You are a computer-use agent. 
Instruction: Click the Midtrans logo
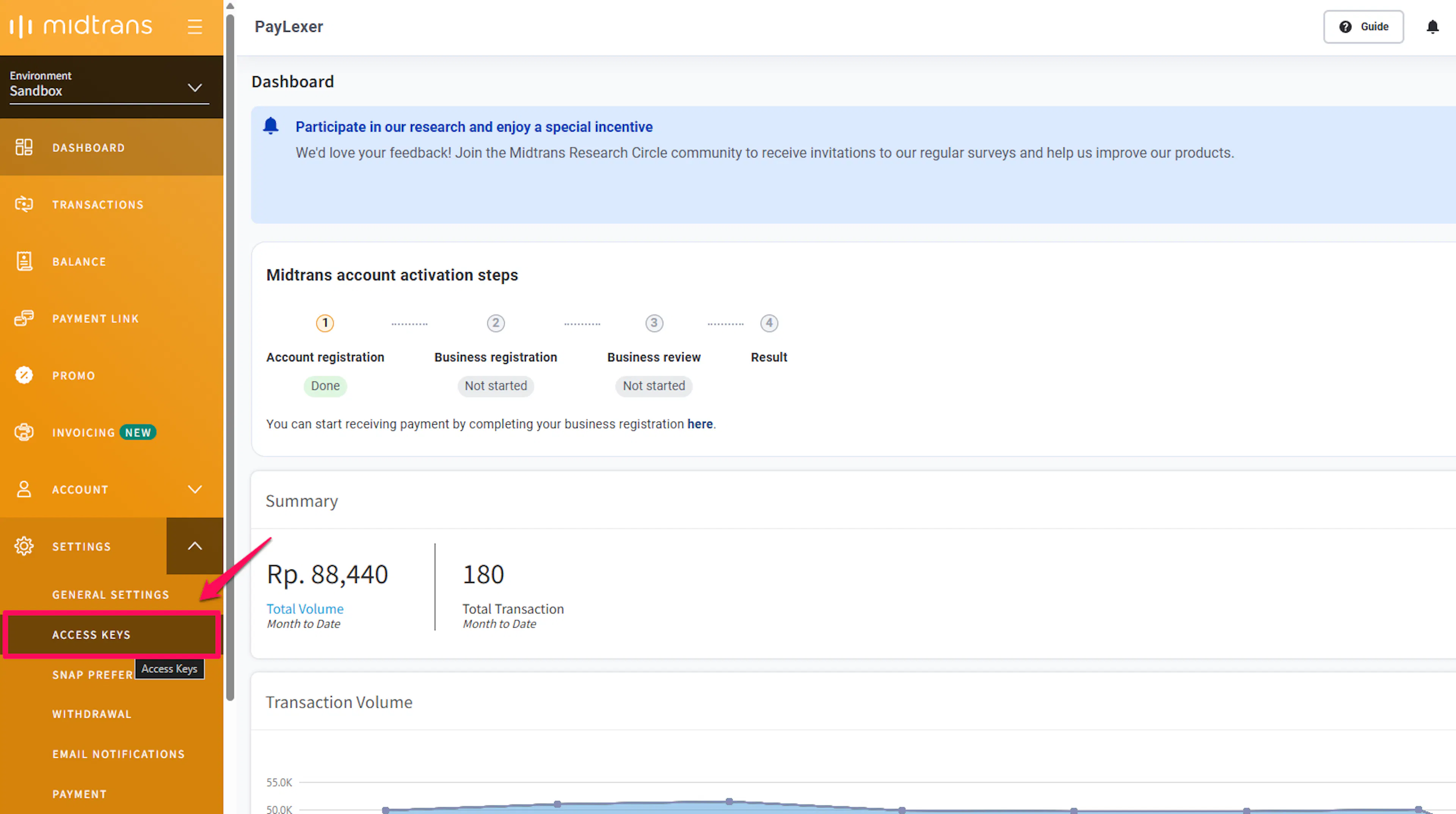[81, 26]
